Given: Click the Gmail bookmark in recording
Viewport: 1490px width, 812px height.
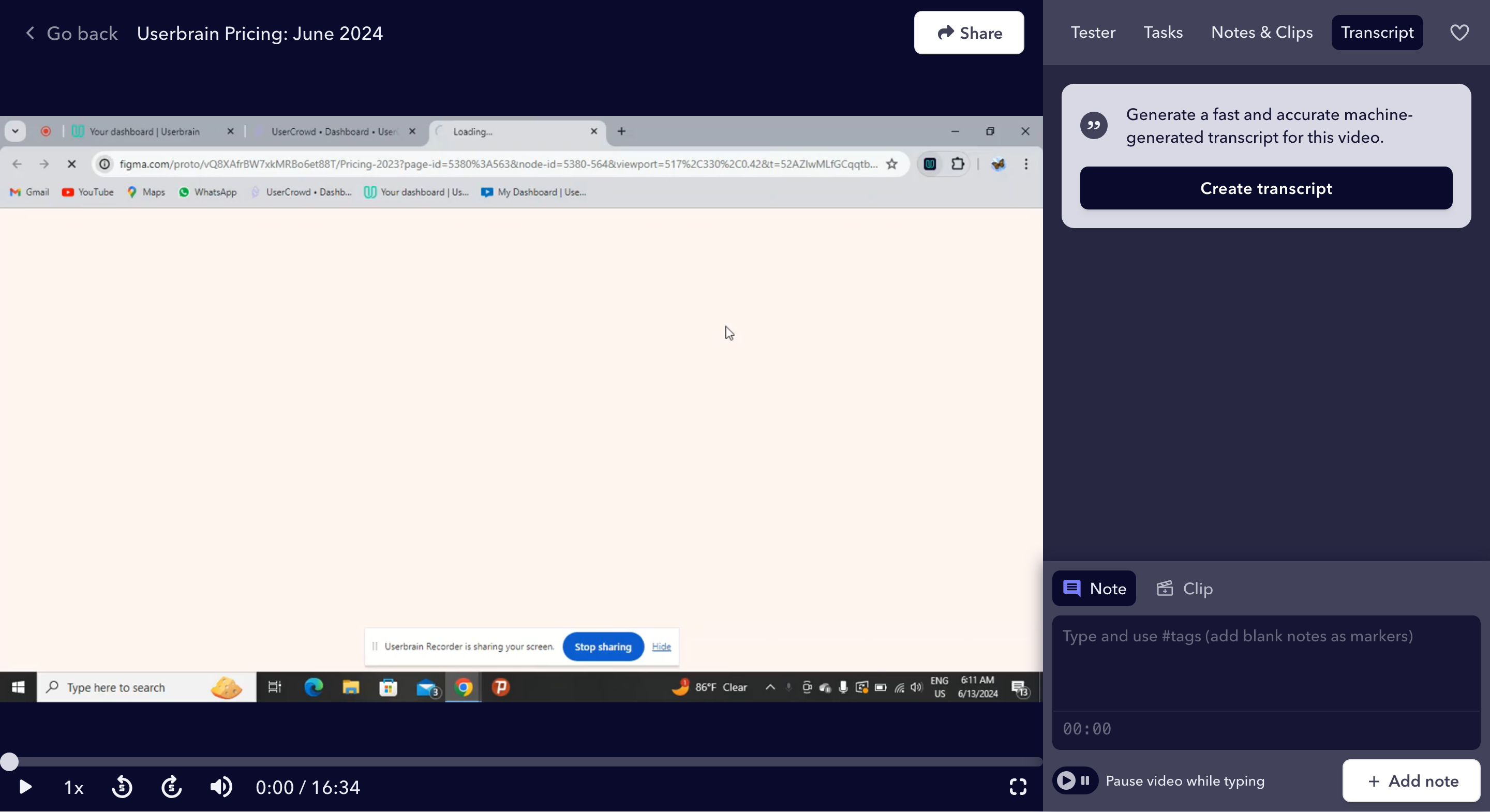Looking at the screenshot, I should [29, 192].
